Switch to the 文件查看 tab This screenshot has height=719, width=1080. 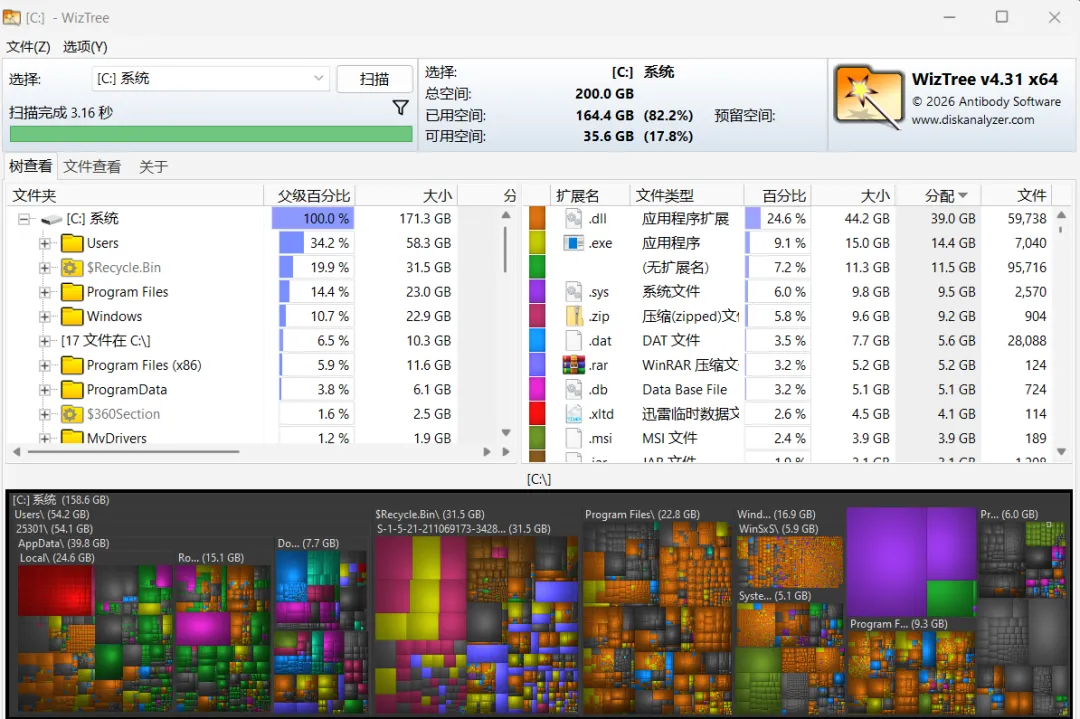coord(92,167)
